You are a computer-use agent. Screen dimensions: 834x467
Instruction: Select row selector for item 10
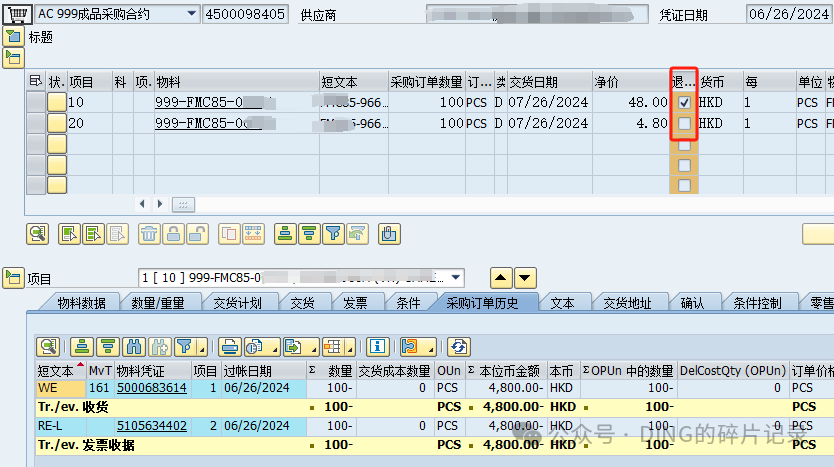pos(36,102)
